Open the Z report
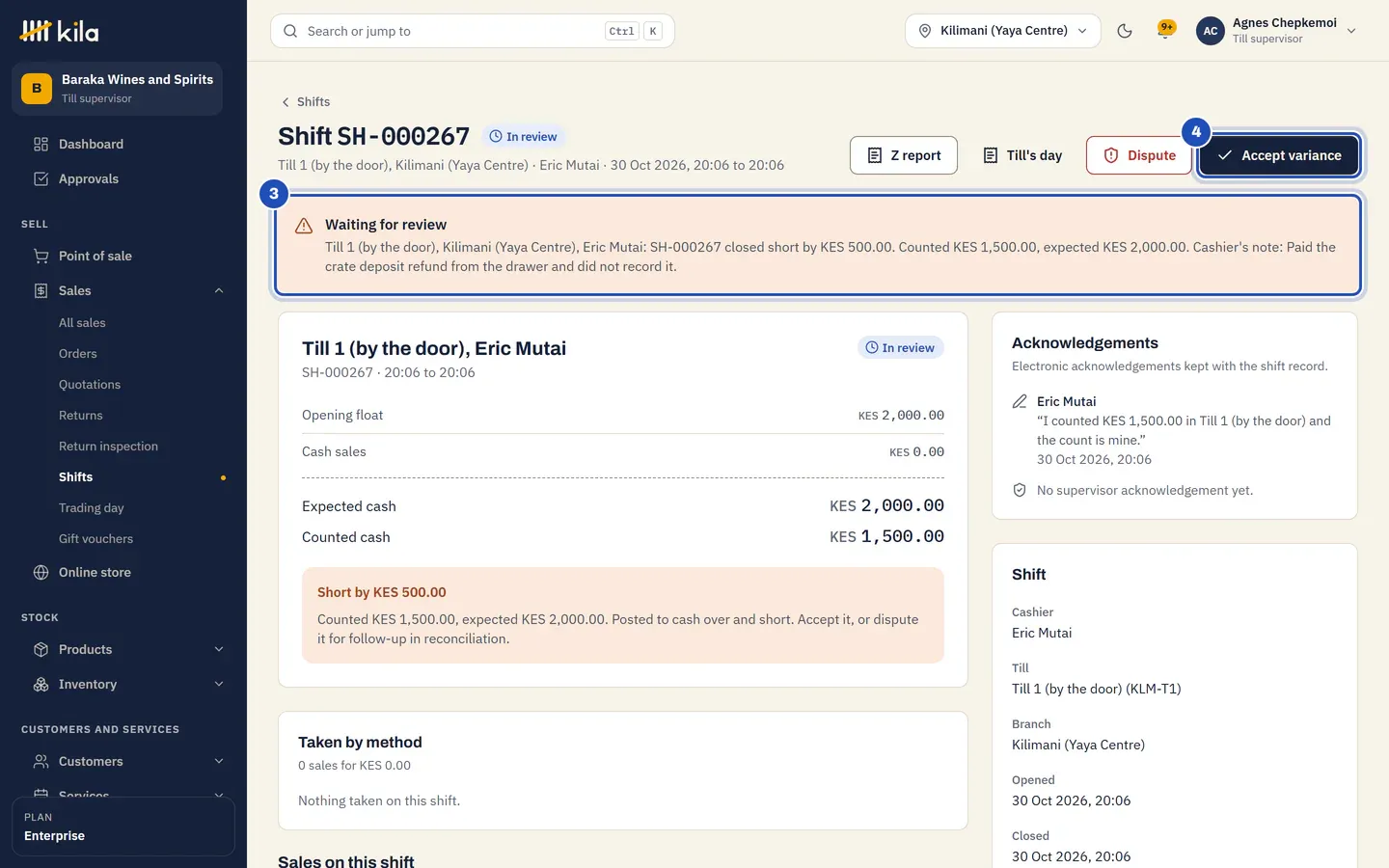1389x868 pixels. pos(904,155)
